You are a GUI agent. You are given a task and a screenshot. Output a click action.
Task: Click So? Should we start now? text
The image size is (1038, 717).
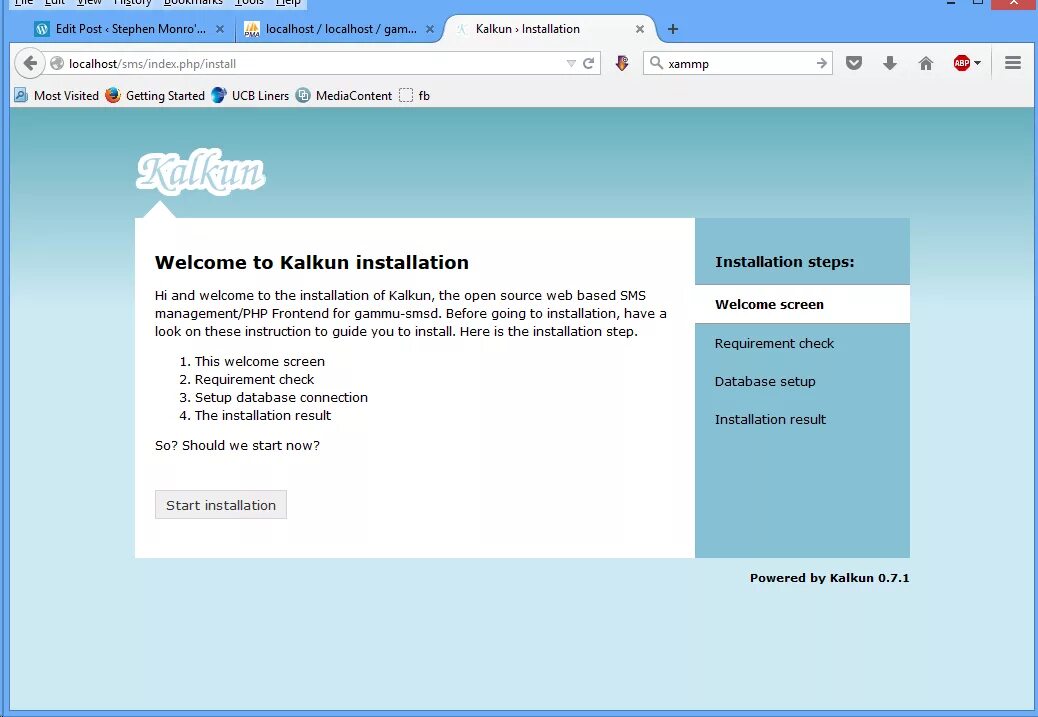point(237,446)
